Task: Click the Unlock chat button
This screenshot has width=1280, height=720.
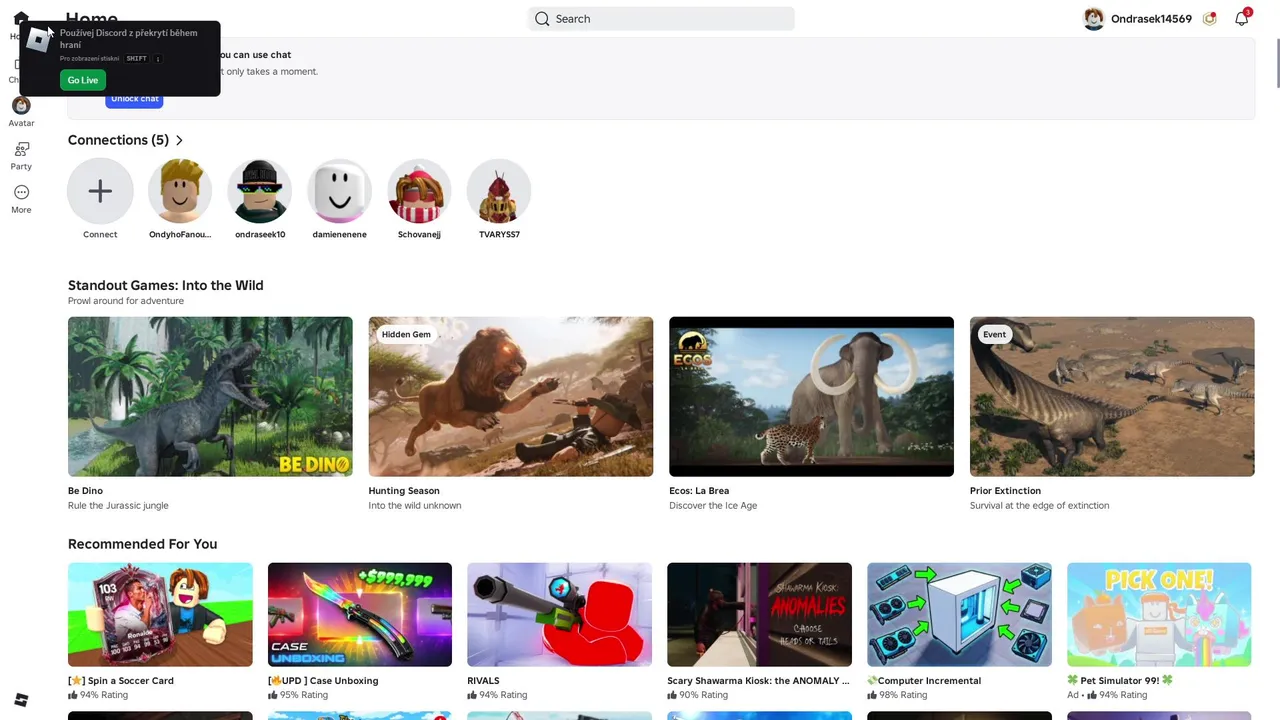Action: click(x=134, y=99)
